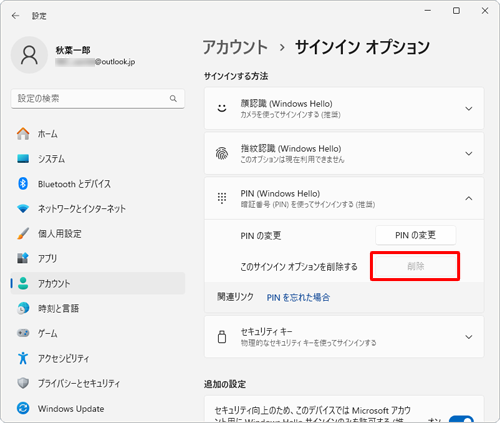Click the user name 秋葉一郎
Screen dimensions: 500x423
(x=73, y=50)
